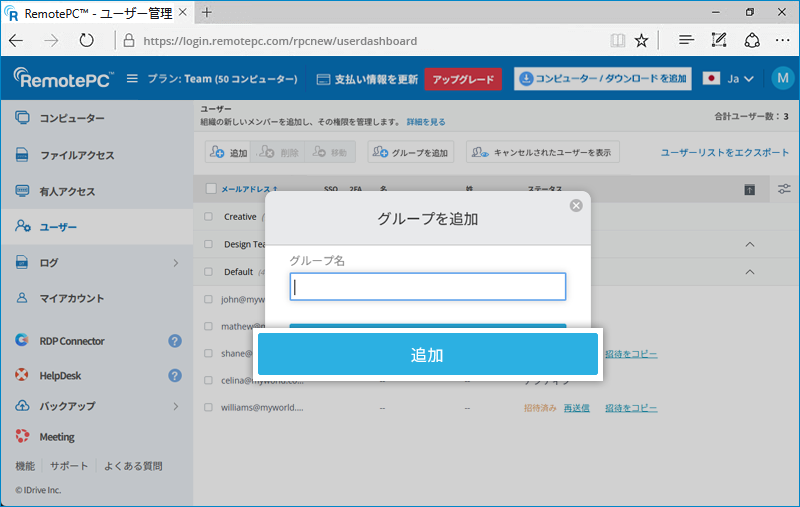Toggle the hamburger menu next to logo
800x507 pixels.
point(132,79)
